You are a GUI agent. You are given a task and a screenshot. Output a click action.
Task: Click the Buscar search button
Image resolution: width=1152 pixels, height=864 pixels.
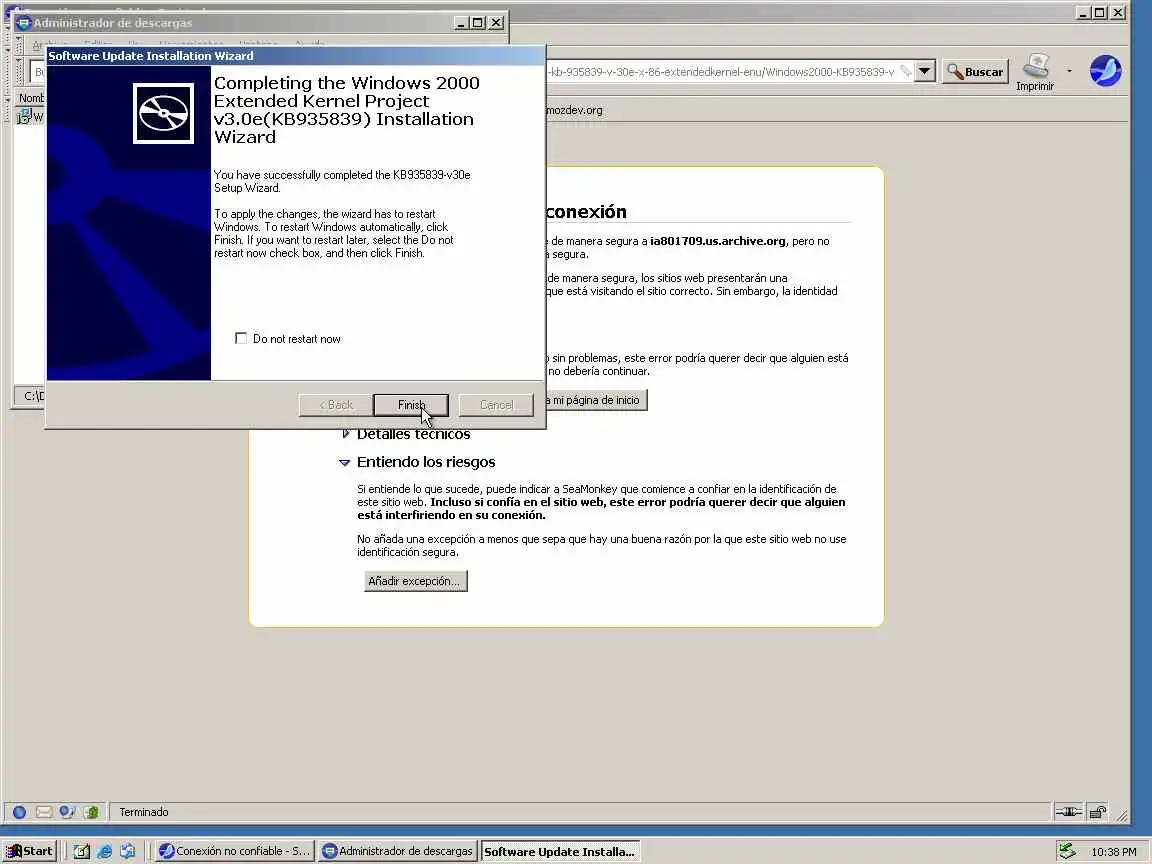(975, 71)
